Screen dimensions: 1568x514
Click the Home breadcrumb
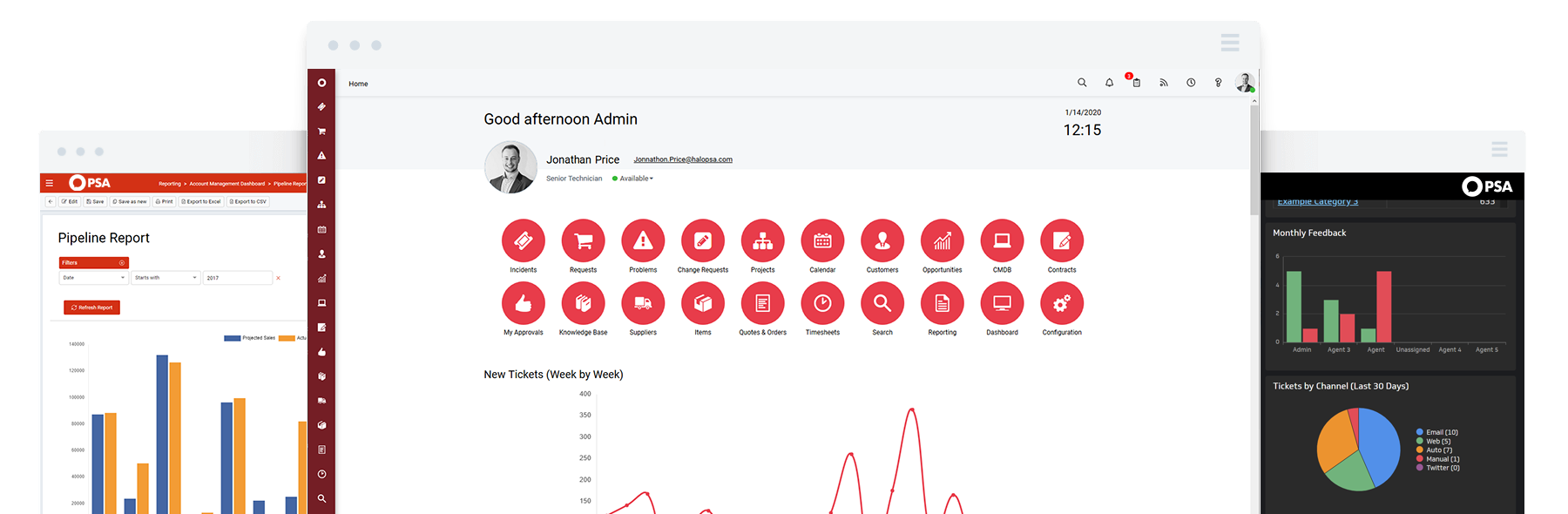tap(358, 84)
